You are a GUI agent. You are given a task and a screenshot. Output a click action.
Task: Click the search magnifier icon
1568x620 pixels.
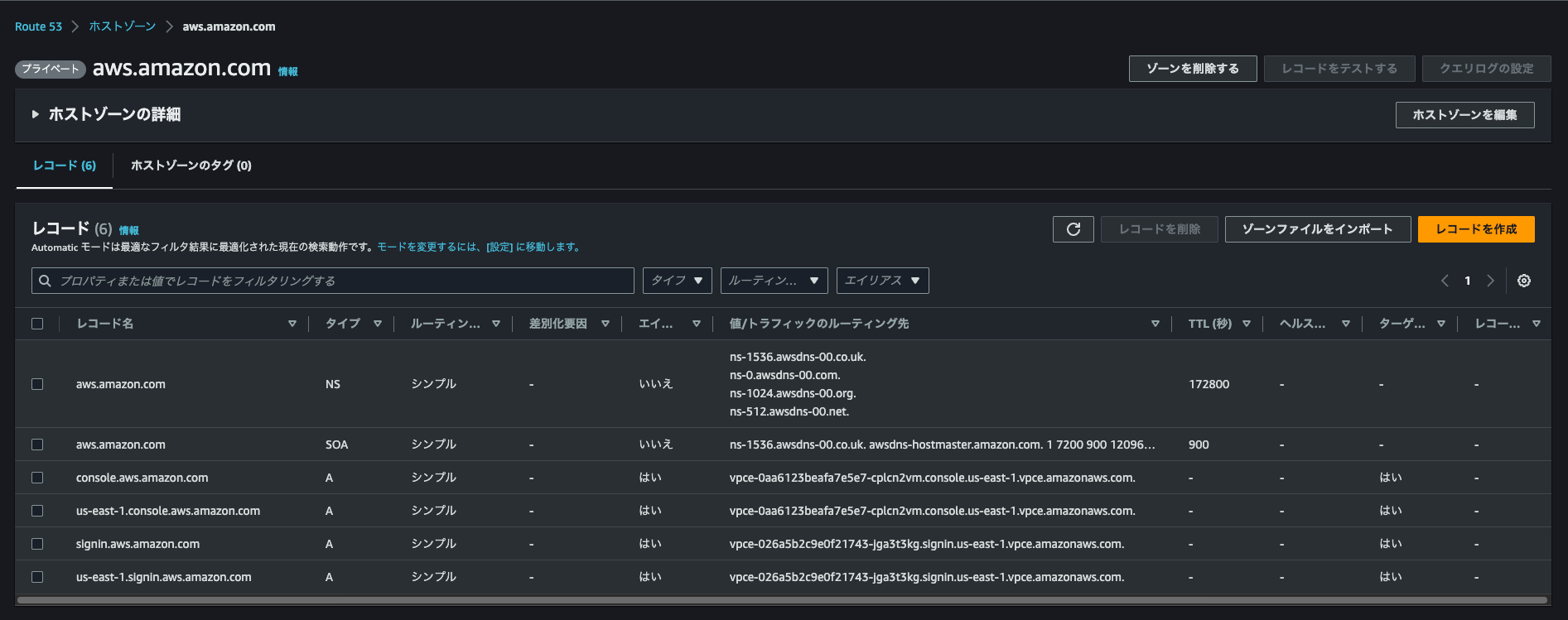(46, 281)
